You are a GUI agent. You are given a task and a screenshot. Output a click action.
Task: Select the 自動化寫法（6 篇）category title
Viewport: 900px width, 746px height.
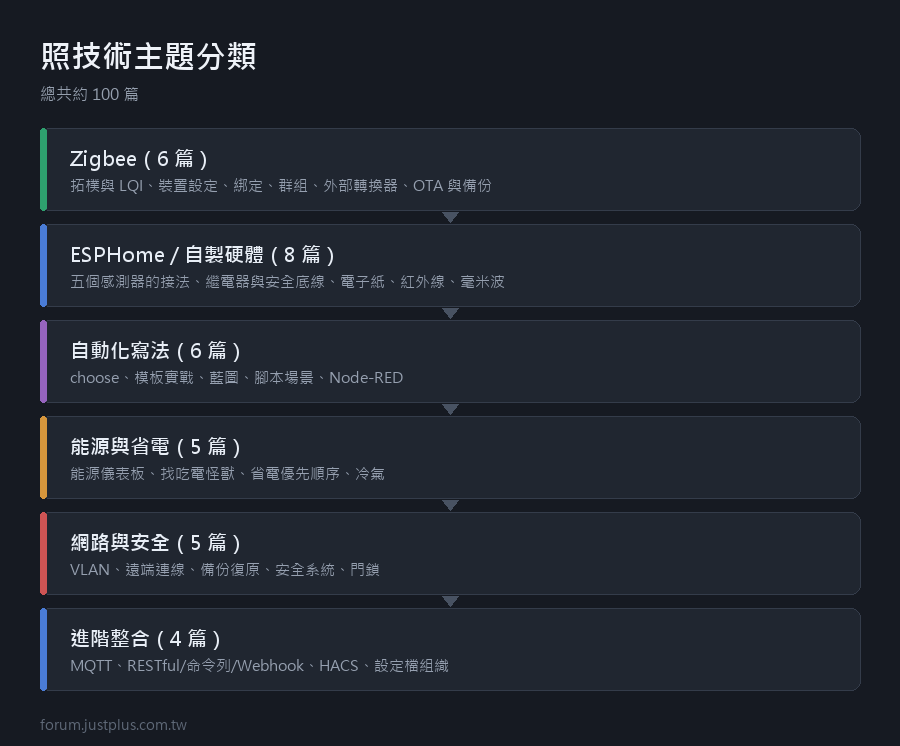(x=156, y=350)
